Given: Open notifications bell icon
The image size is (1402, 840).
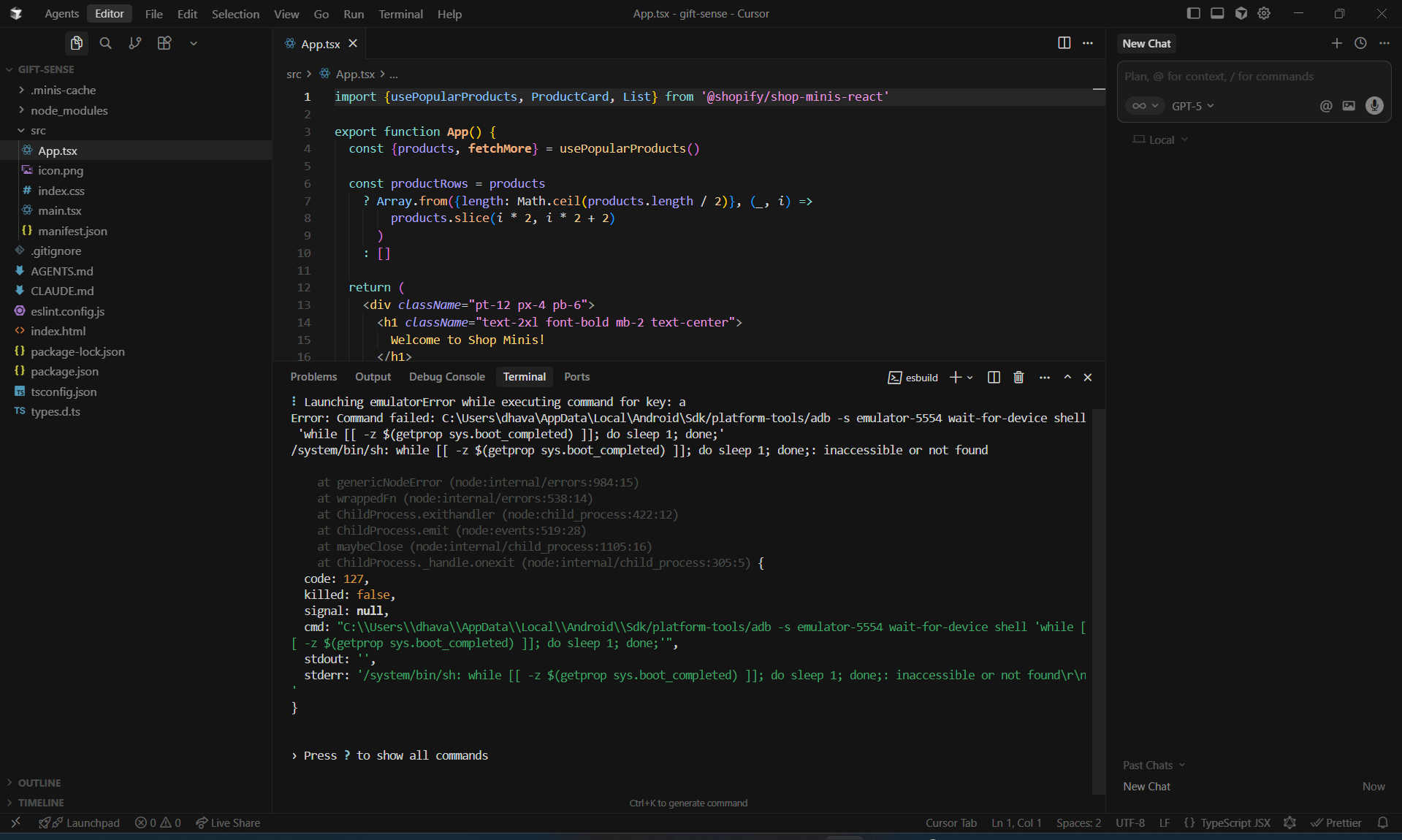Looking at the screenshot, I should tap(1382, 822).
